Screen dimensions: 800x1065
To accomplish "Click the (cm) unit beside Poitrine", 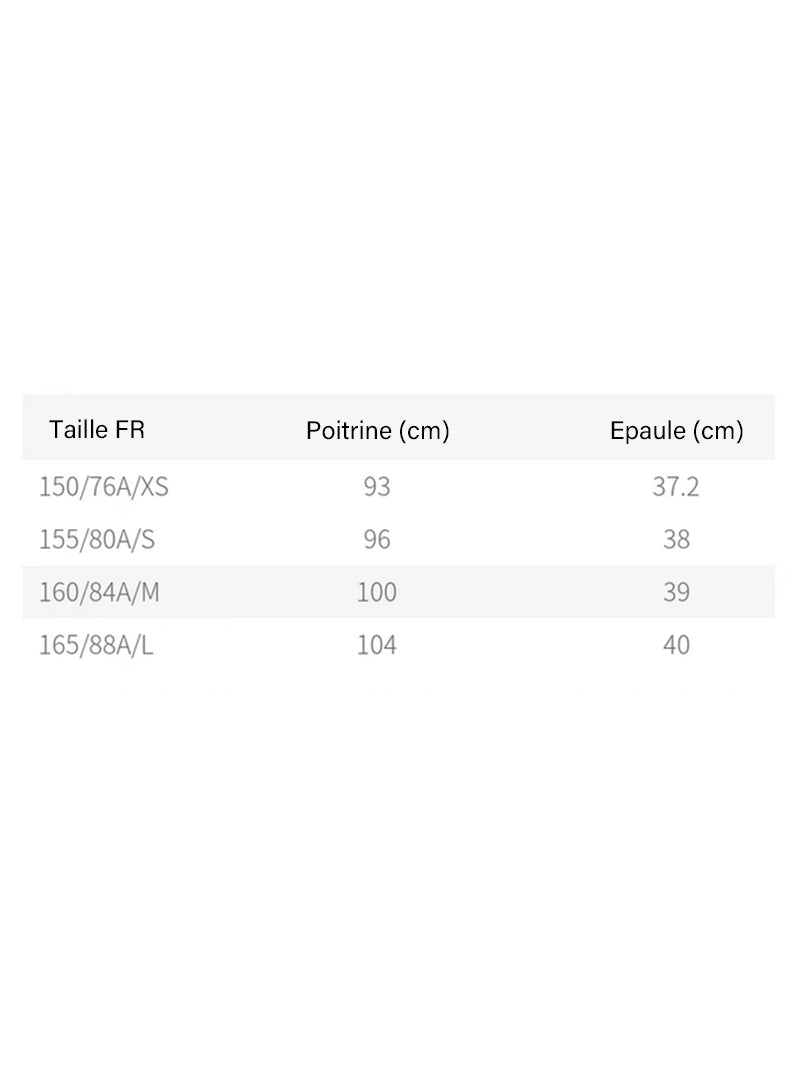I will coord(423,431).
